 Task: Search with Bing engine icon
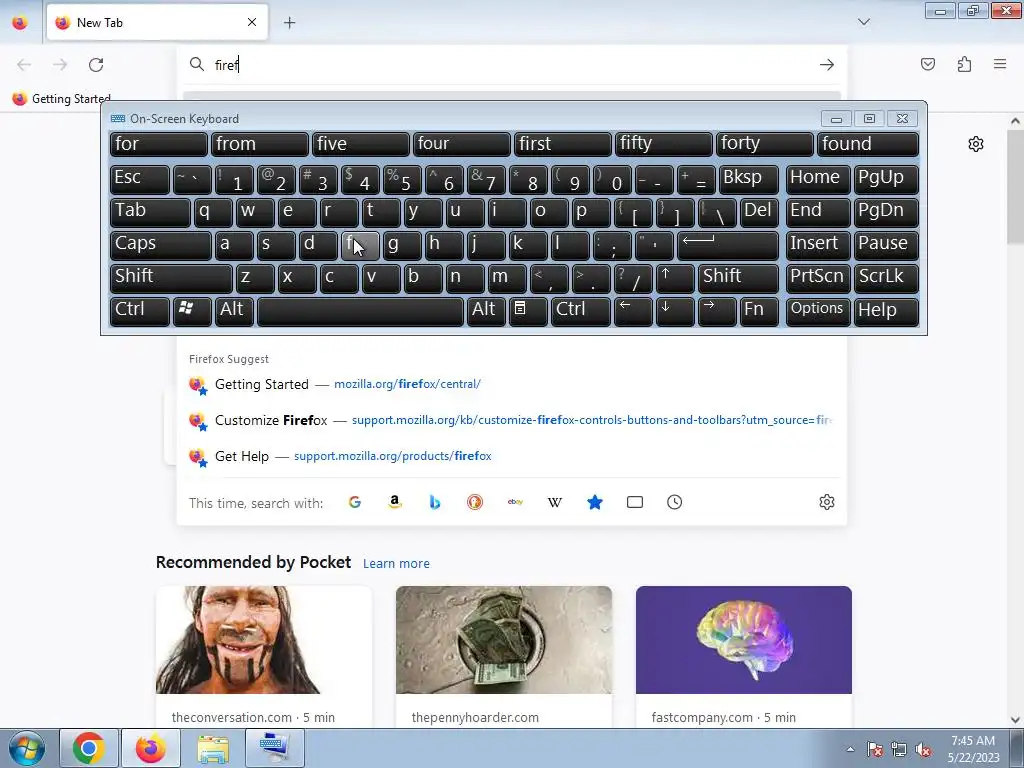coord(435,502)
